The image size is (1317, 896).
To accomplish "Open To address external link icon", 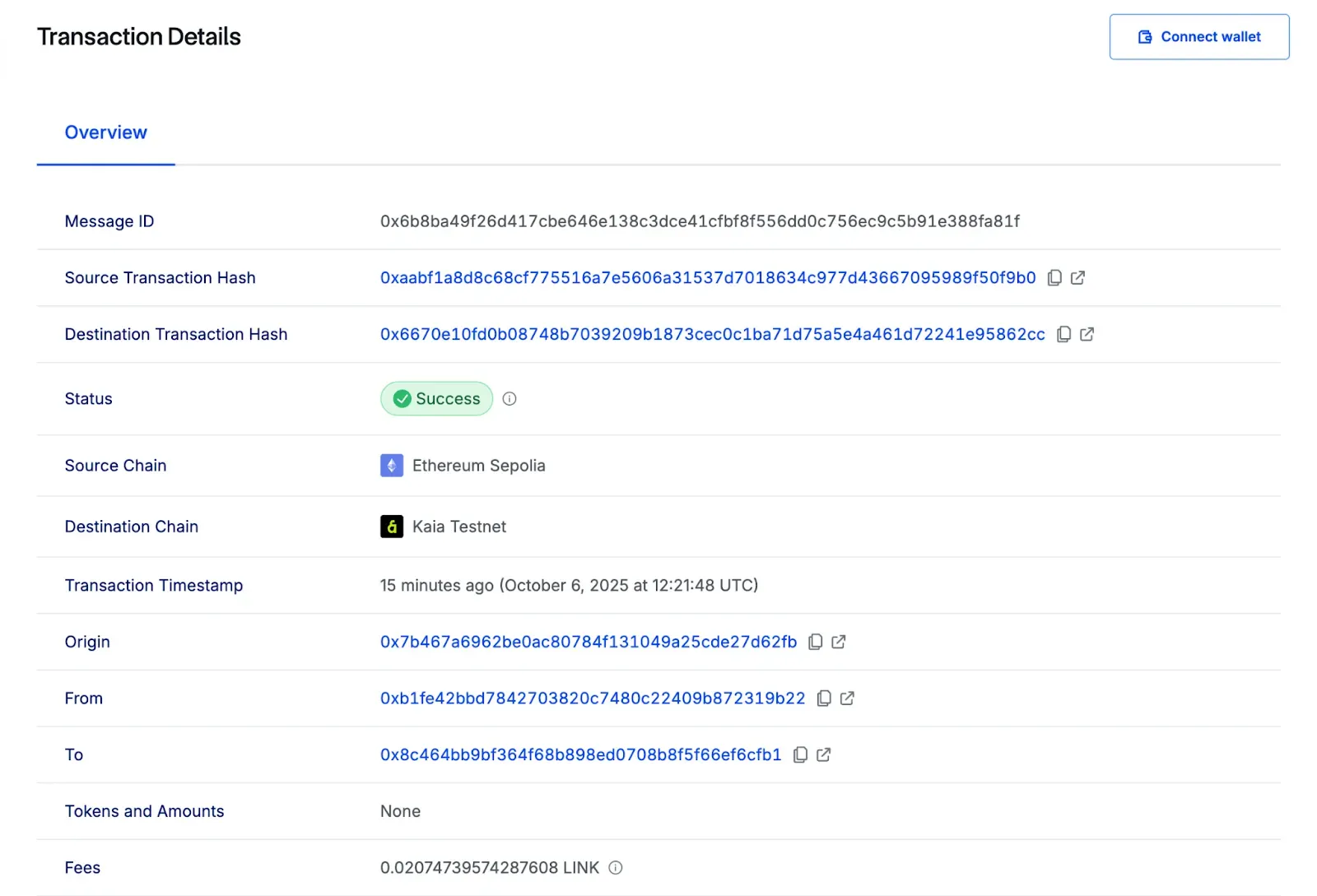I will coord(823,754).
